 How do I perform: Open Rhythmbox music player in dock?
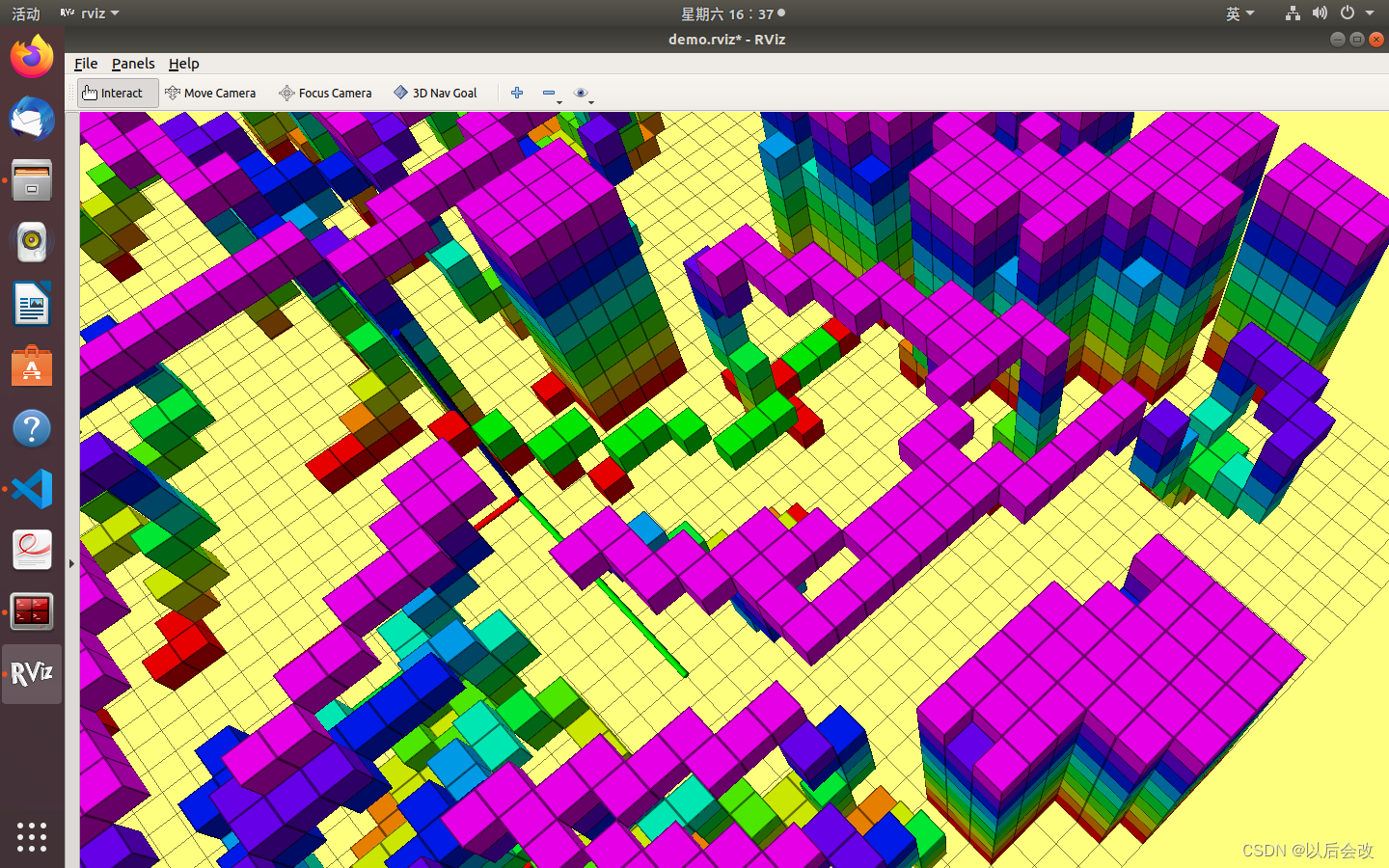click(x=32, y=242)
